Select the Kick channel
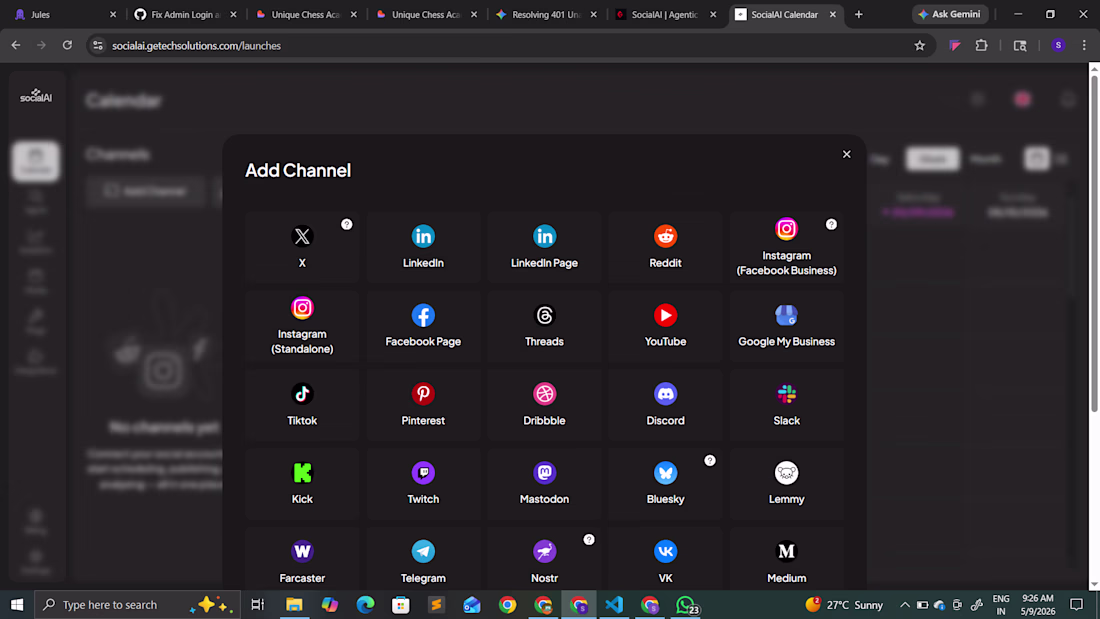The height and width of the screenshot is (619, 1100). coord(302,484)
